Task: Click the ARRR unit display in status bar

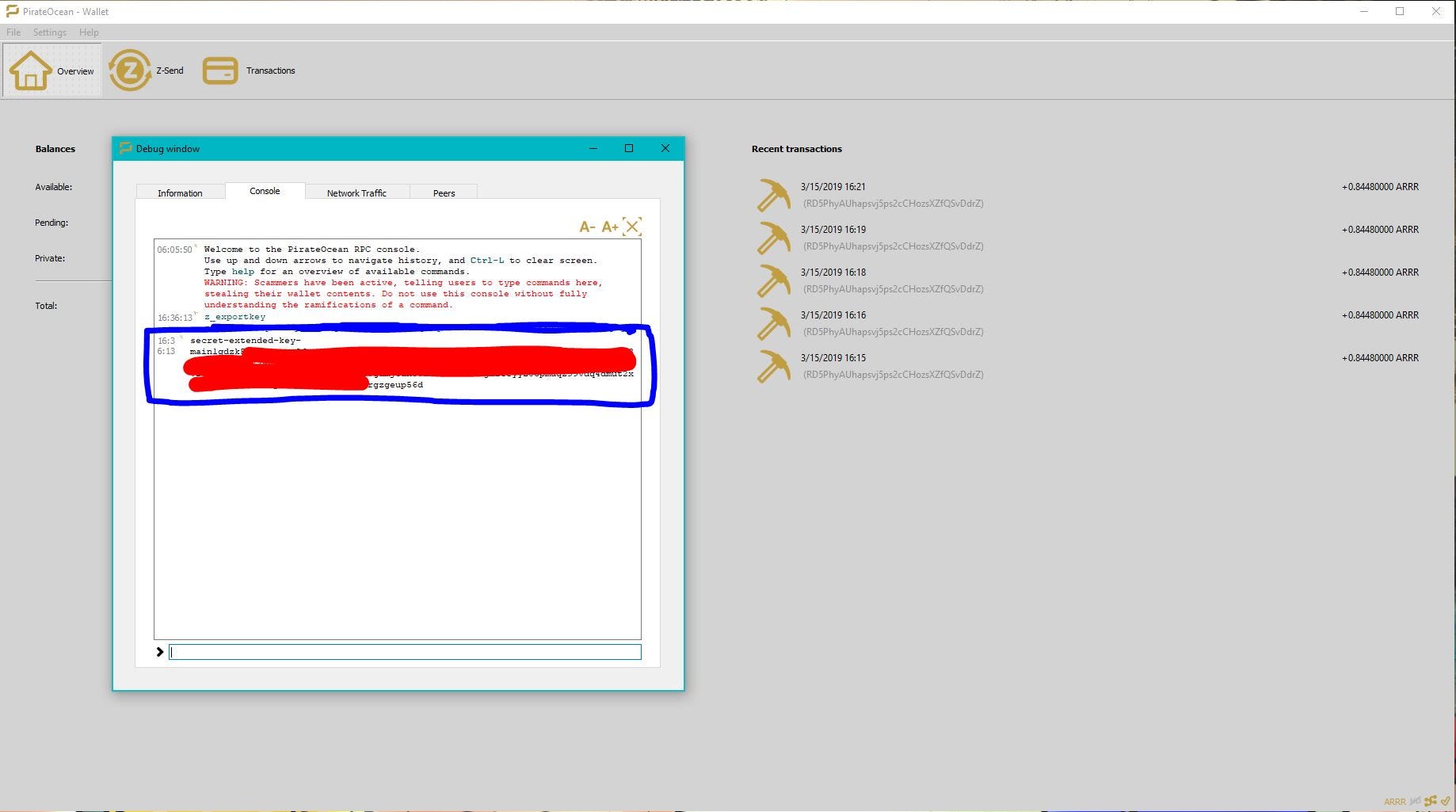Action: (1394, 802)
